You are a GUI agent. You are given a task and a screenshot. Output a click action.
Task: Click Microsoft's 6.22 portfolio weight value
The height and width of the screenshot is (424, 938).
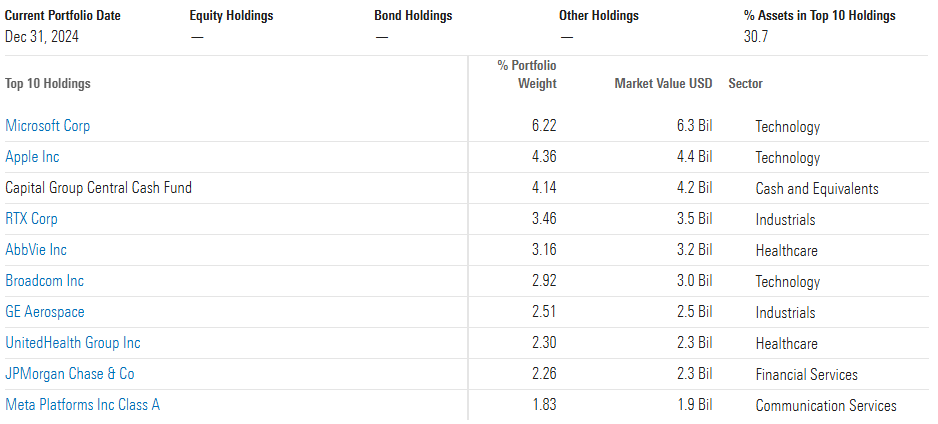click(544, 127)
